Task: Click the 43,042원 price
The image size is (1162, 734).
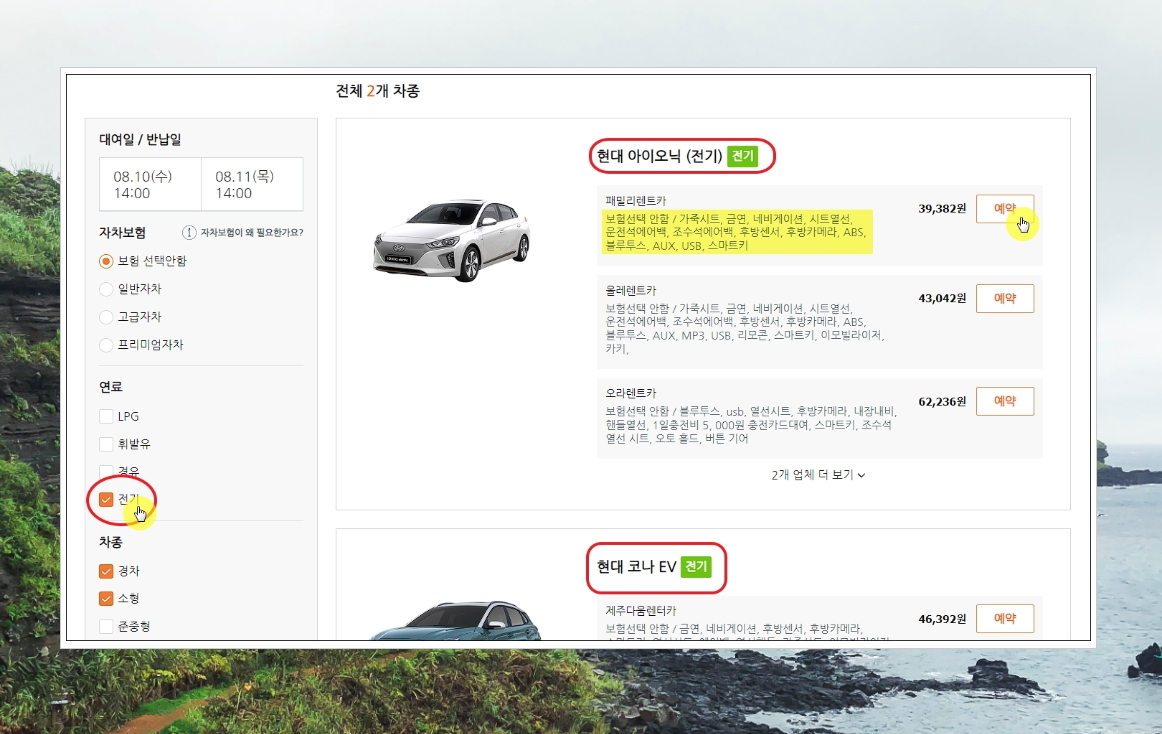Action: 942,299
